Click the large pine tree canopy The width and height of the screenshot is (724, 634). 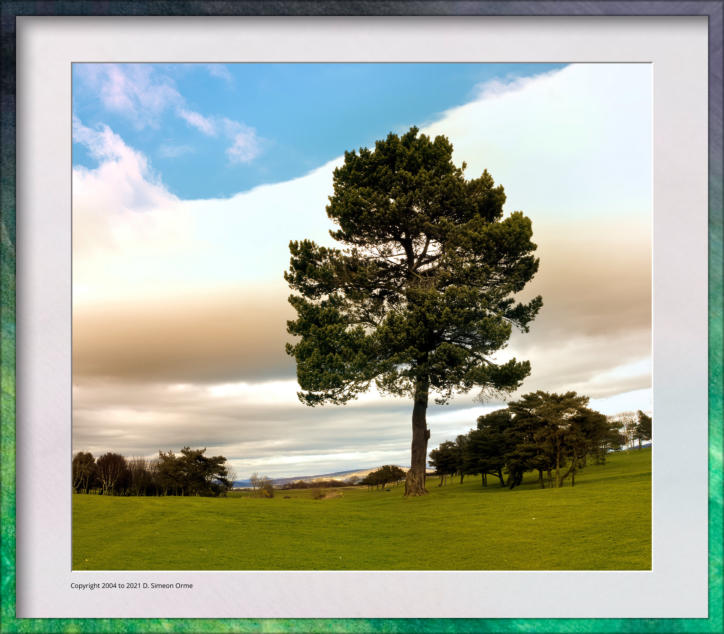coord(410,260)
